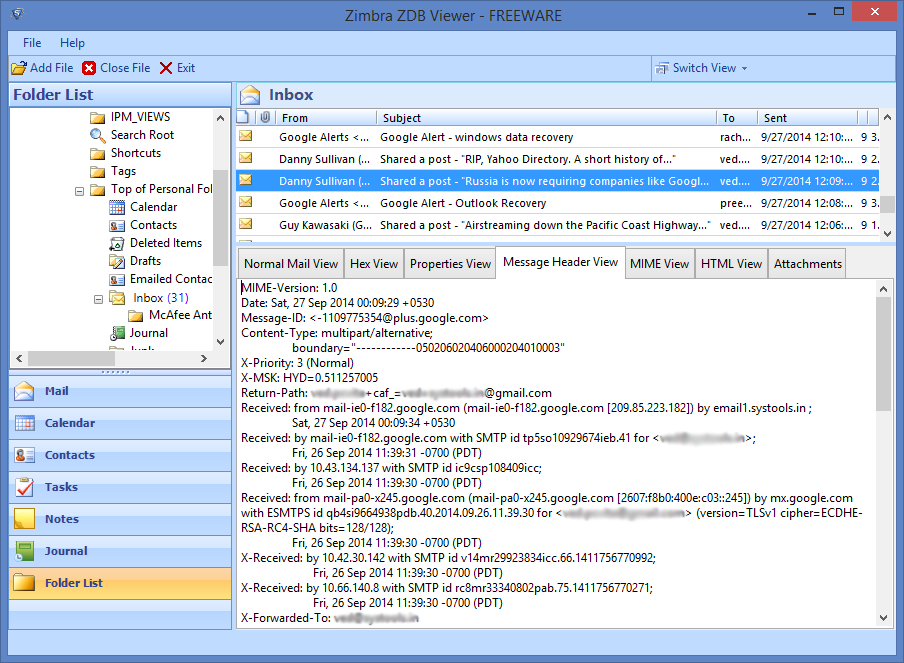The width and height of the screenshot is (904, 663).
Task: Select the Russia is now requiring companies message
Action: [558, 181]
